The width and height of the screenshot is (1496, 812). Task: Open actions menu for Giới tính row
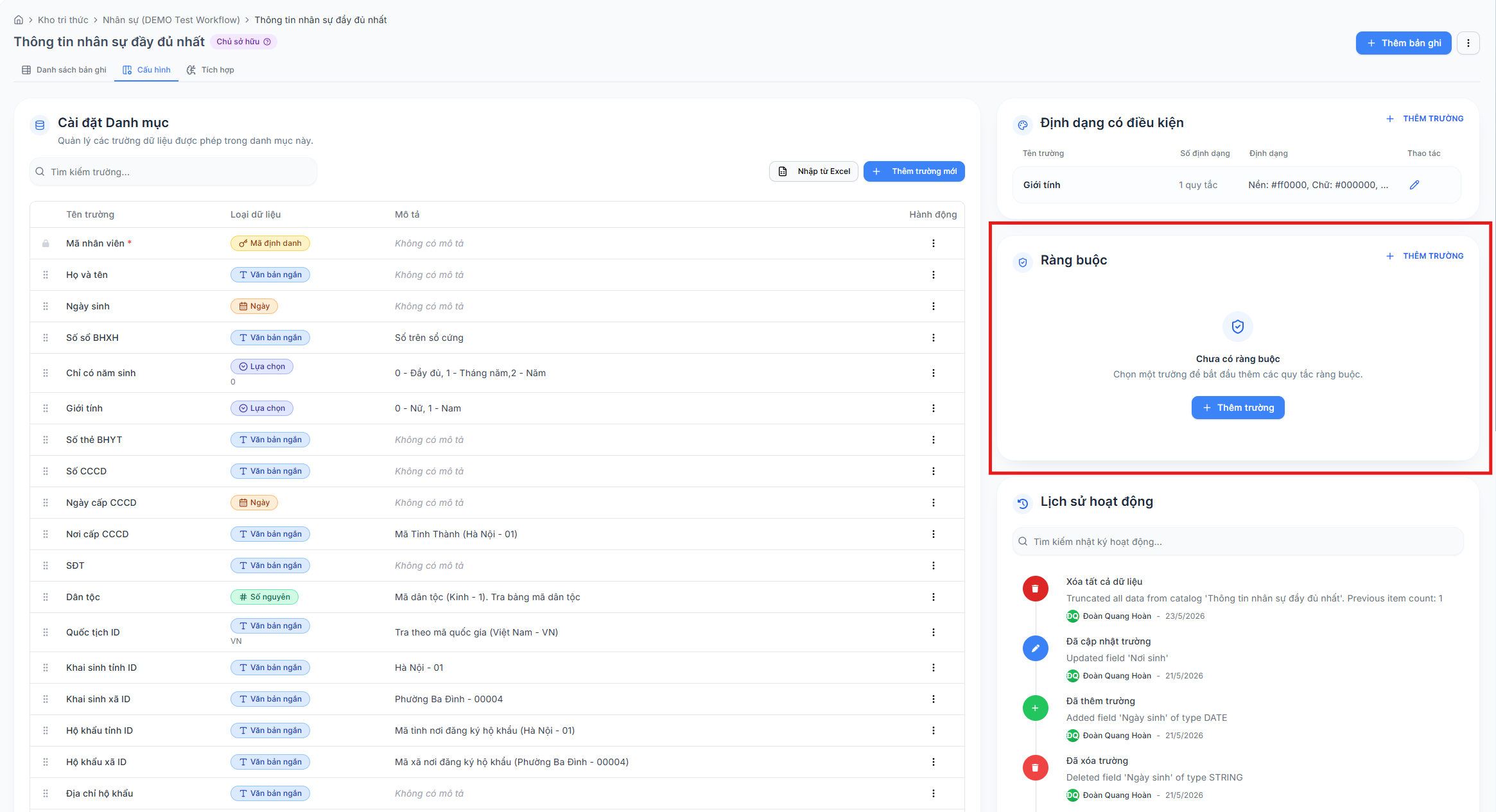tap(934, 408)
